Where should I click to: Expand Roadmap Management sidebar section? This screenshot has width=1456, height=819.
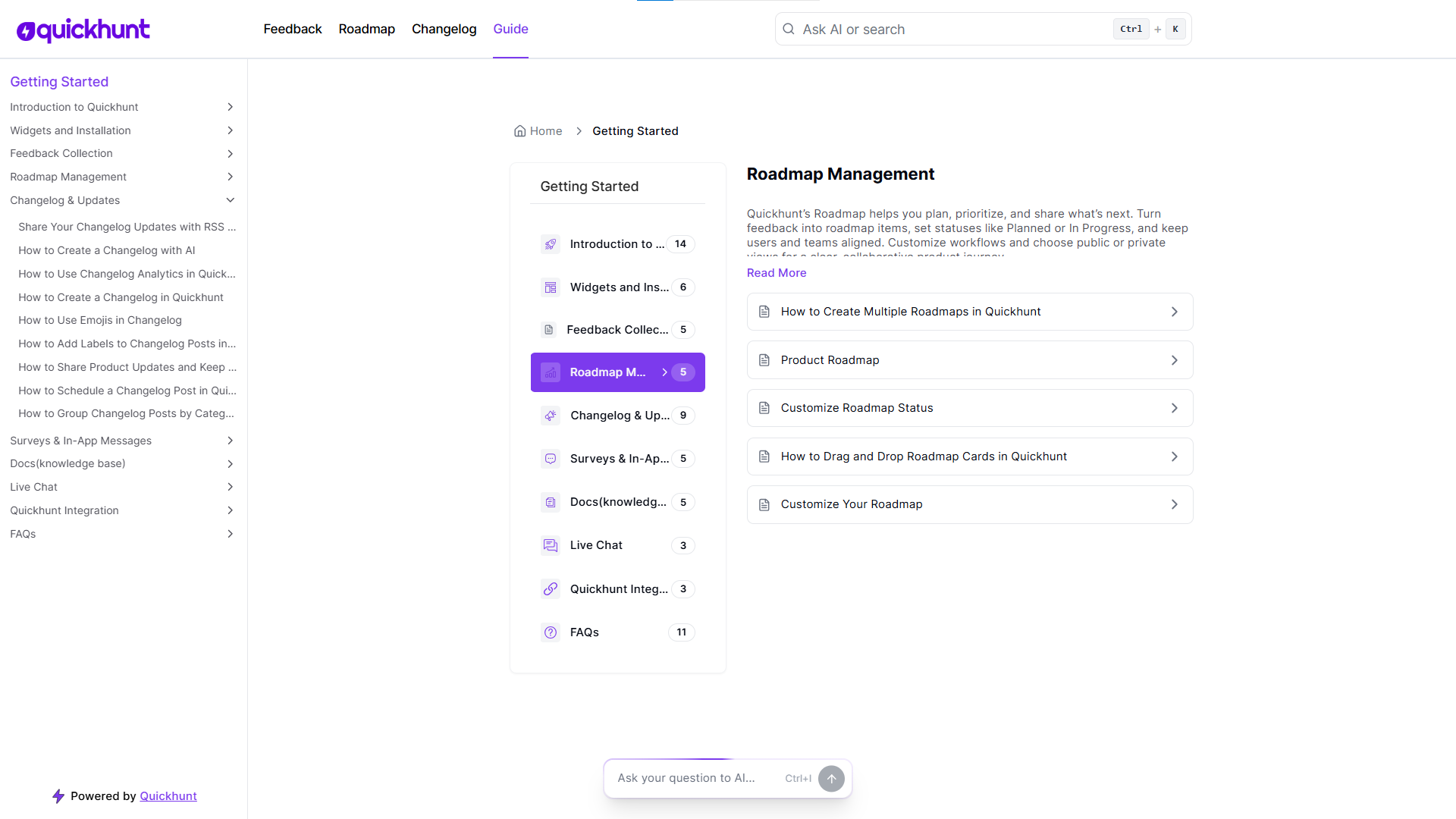[x=230, y=177]
